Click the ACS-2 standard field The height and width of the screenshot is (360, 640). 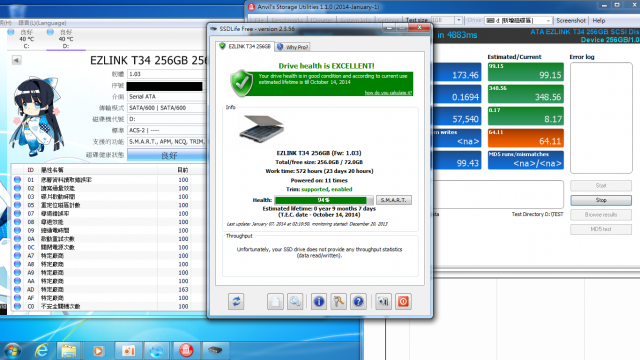tap(167, 130)
